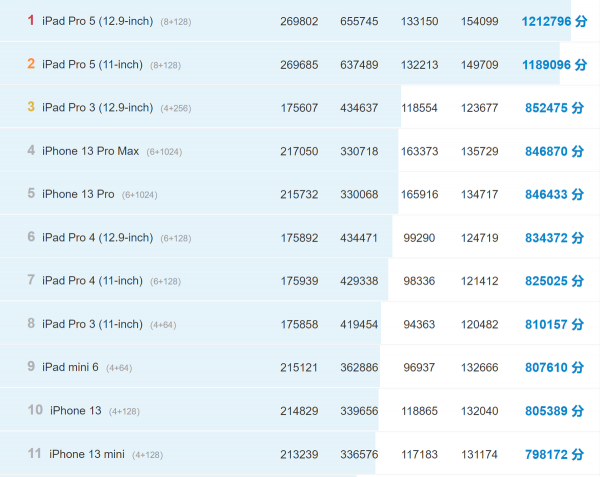This screenshot has height=477, width=600.
Task: Click the value 362886
Action: [359, 368]
